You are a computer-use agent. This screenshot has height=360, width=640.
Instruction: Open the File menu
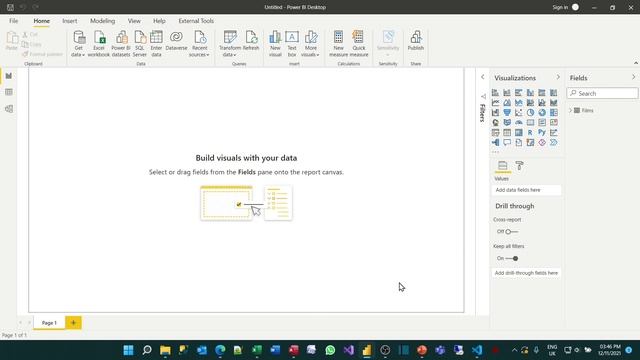13,21
